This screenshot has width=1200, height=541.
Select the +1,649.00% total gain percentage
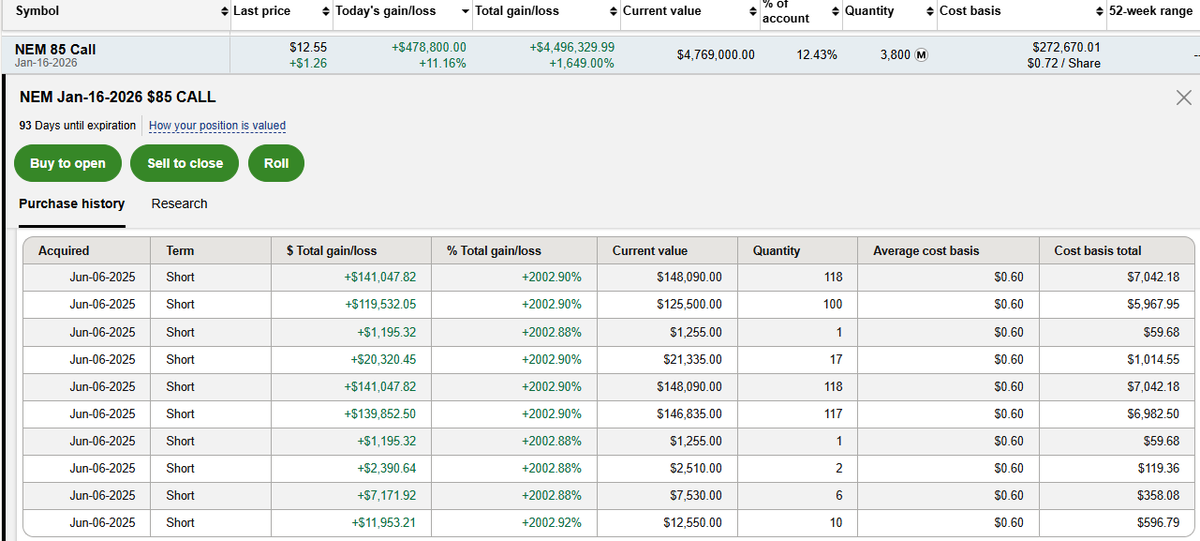pos(582,63)
